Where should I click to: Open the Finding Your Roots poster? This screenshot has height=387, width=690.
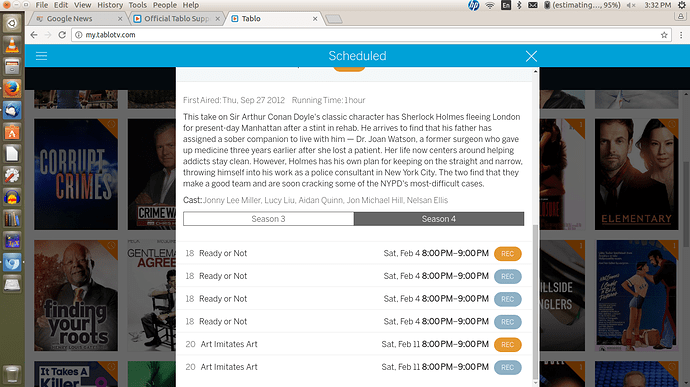[76, 295]
